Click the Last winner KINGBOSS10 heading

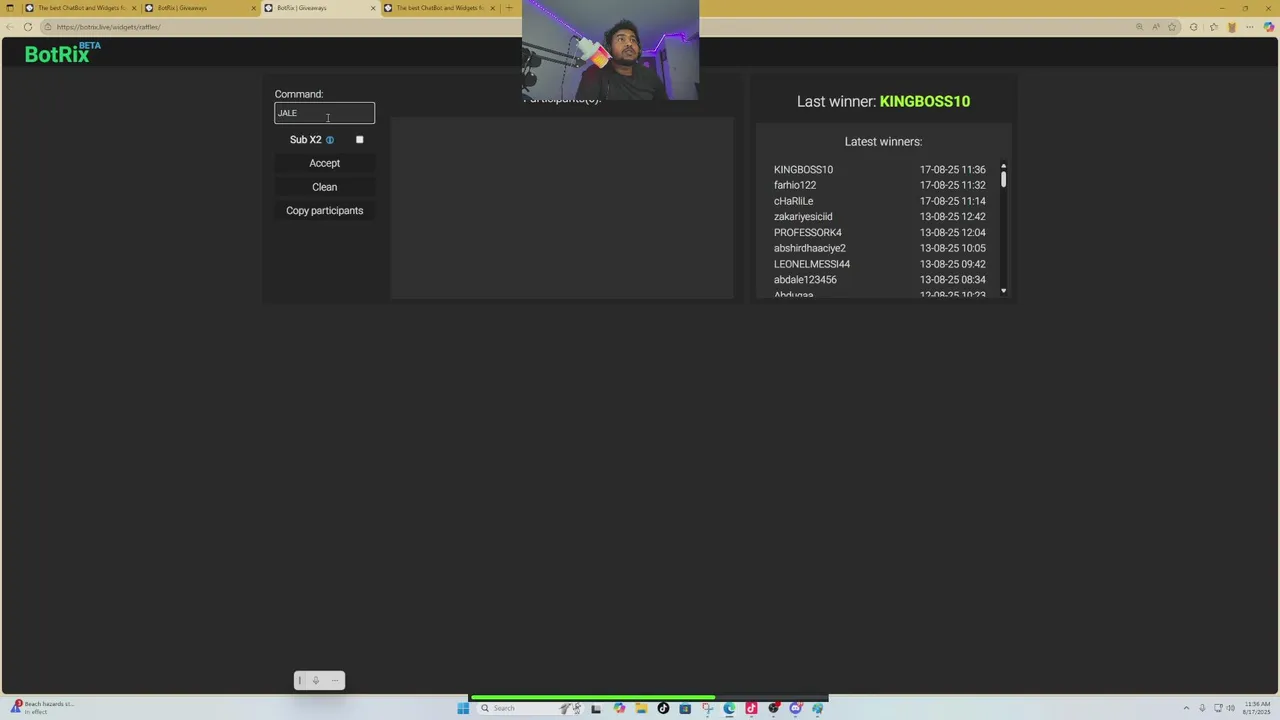click(883, 101)
